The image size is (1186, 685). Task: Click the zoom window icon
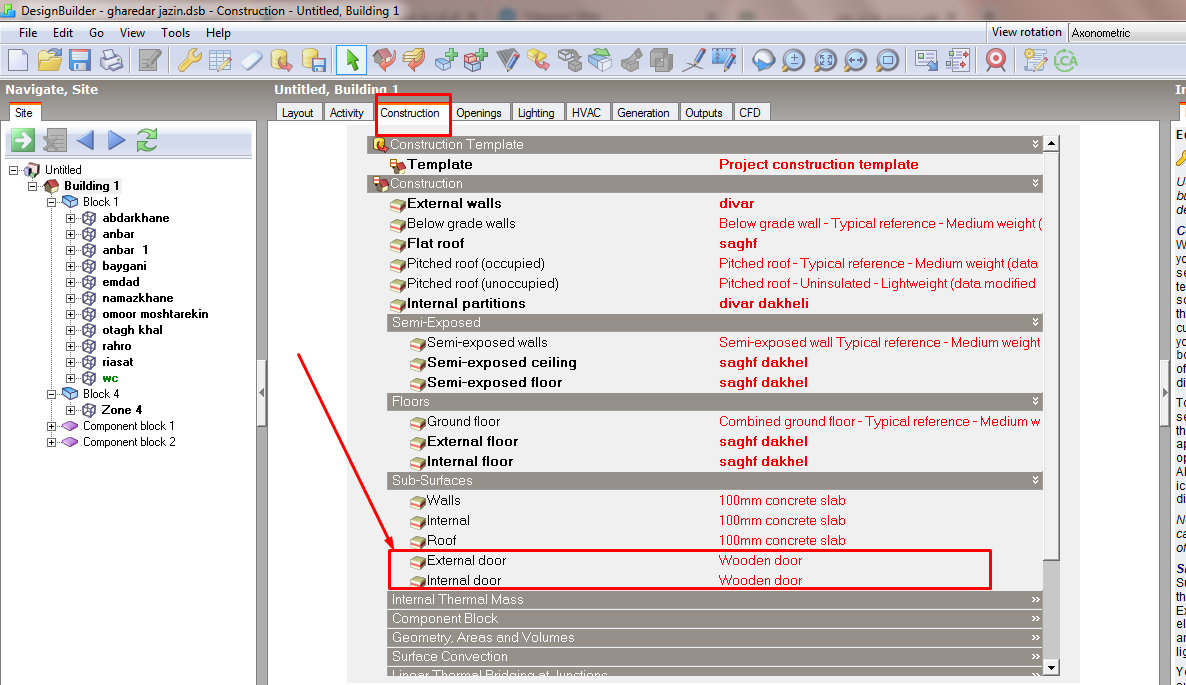[x=886, y=60]
